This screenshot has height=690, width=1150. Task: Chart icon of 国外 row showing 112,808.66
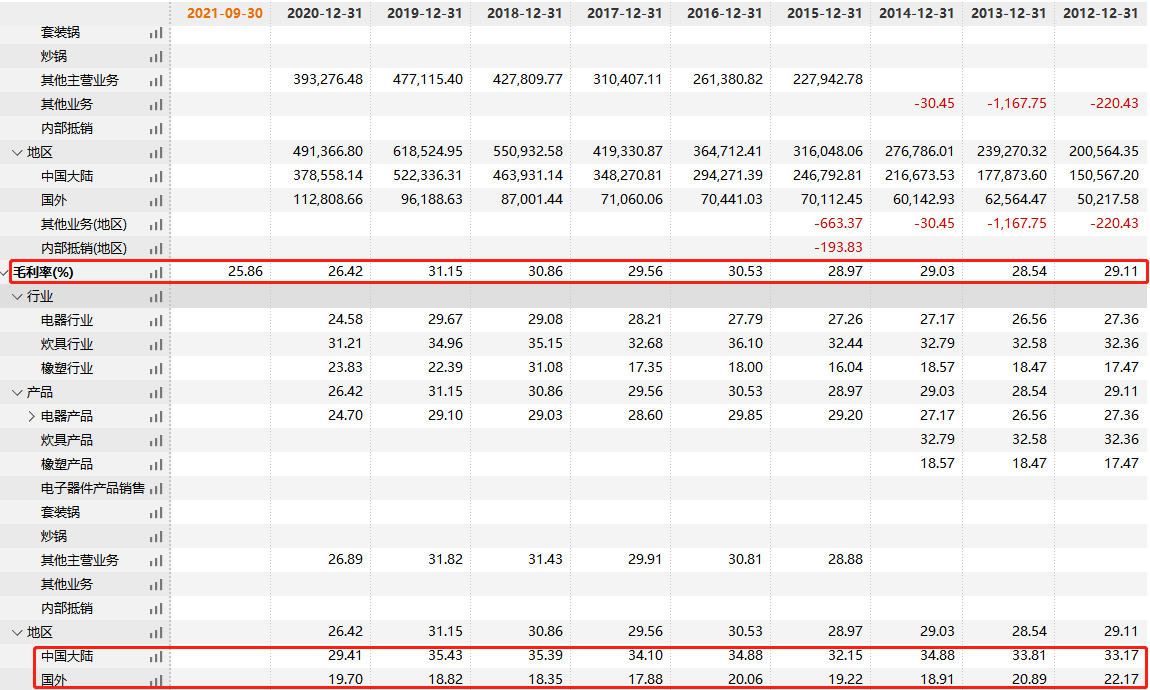156,200
